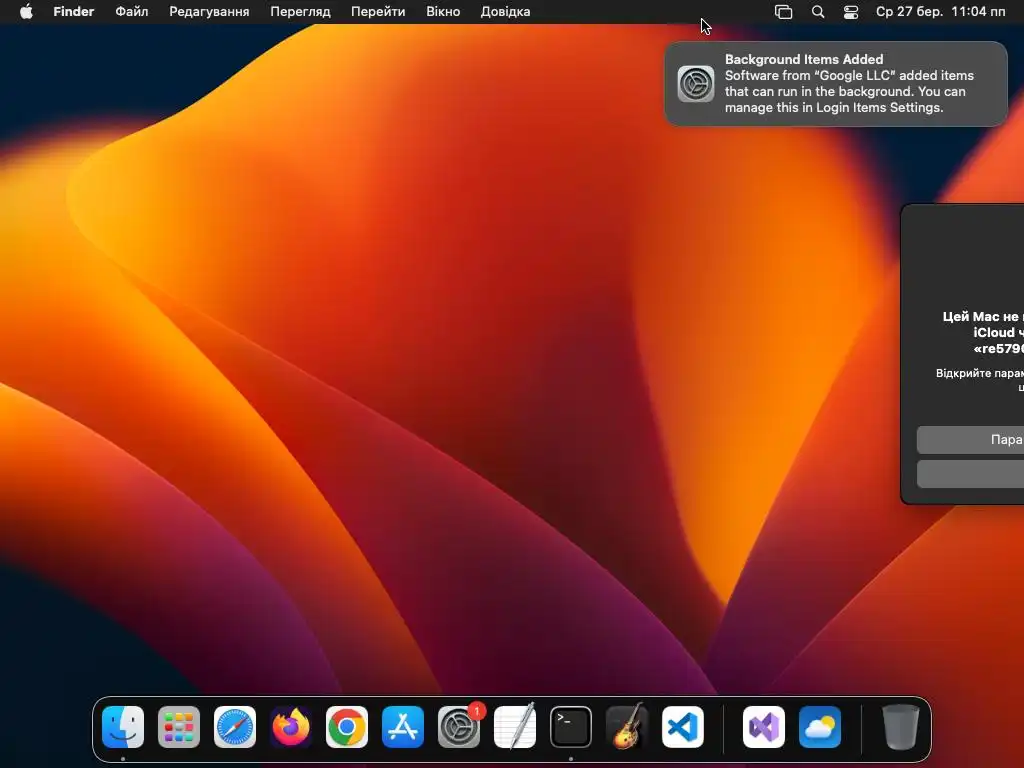This screenshot has width=1024, height=768.
Task: Click the Background Items Added notification
Action: click(x=836, y=84)
